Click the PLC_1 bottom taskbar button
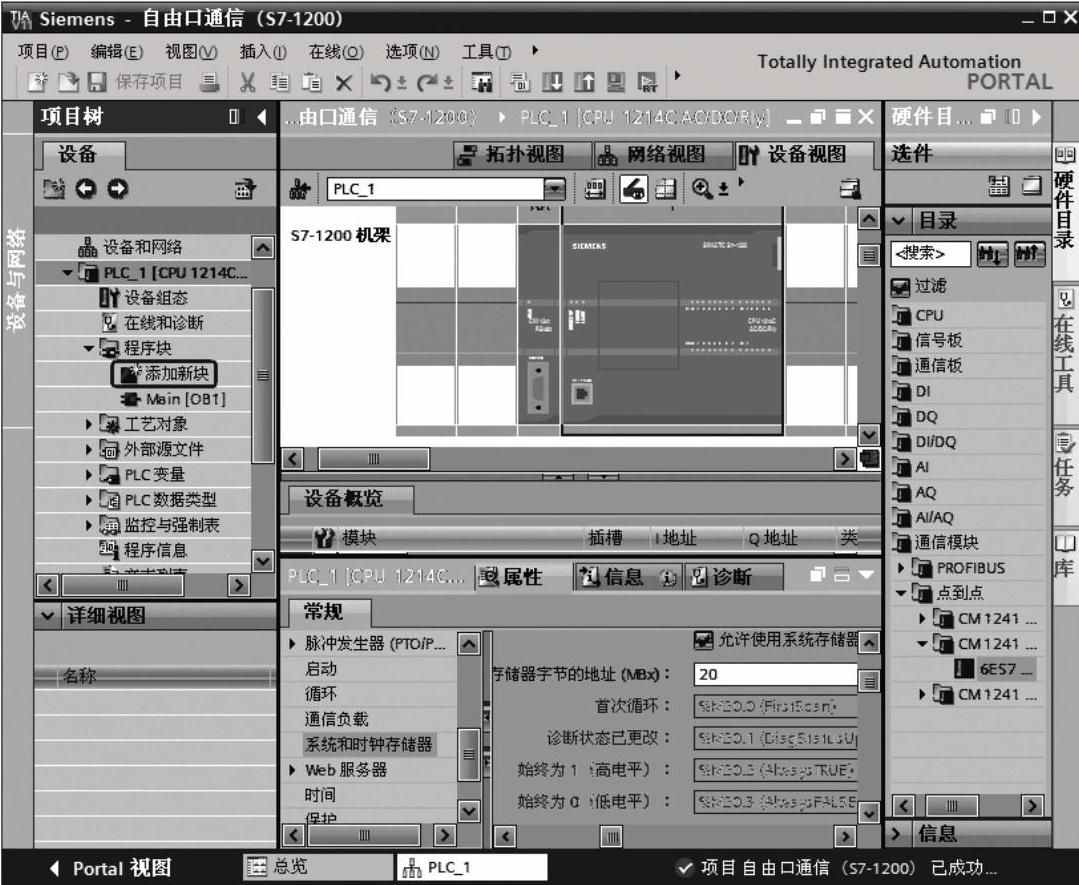1079x885 pixels. point(471,867)
